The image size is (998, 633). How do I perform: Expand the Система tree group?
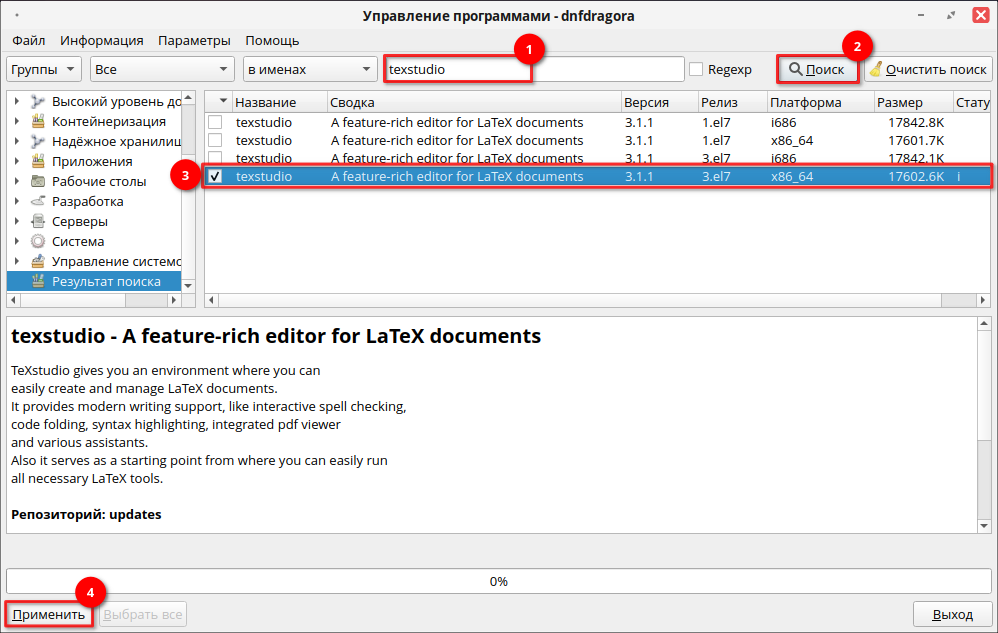tap(17, 241)
